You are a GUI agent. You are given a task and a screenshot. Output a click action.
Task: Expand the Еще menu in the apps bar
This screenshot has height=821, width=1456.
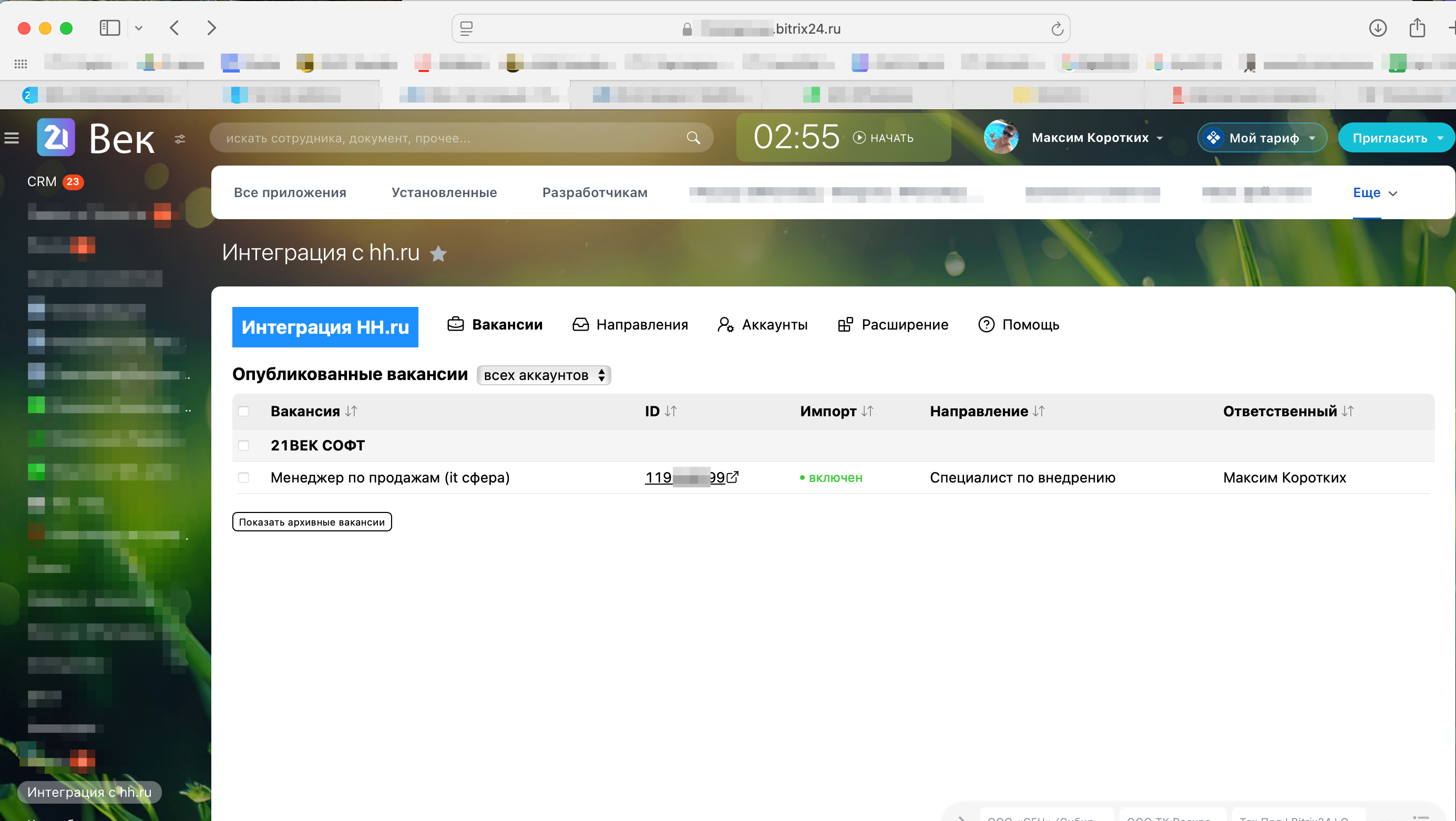coord(1374,193)
